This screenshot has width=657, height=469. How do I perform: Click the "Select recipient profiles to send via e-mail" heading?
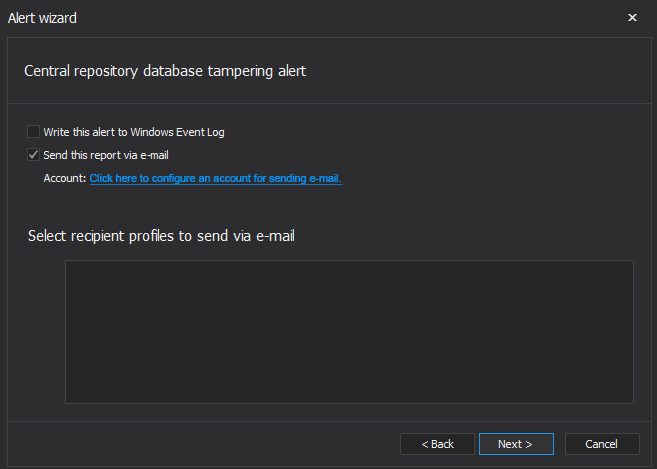161,236
